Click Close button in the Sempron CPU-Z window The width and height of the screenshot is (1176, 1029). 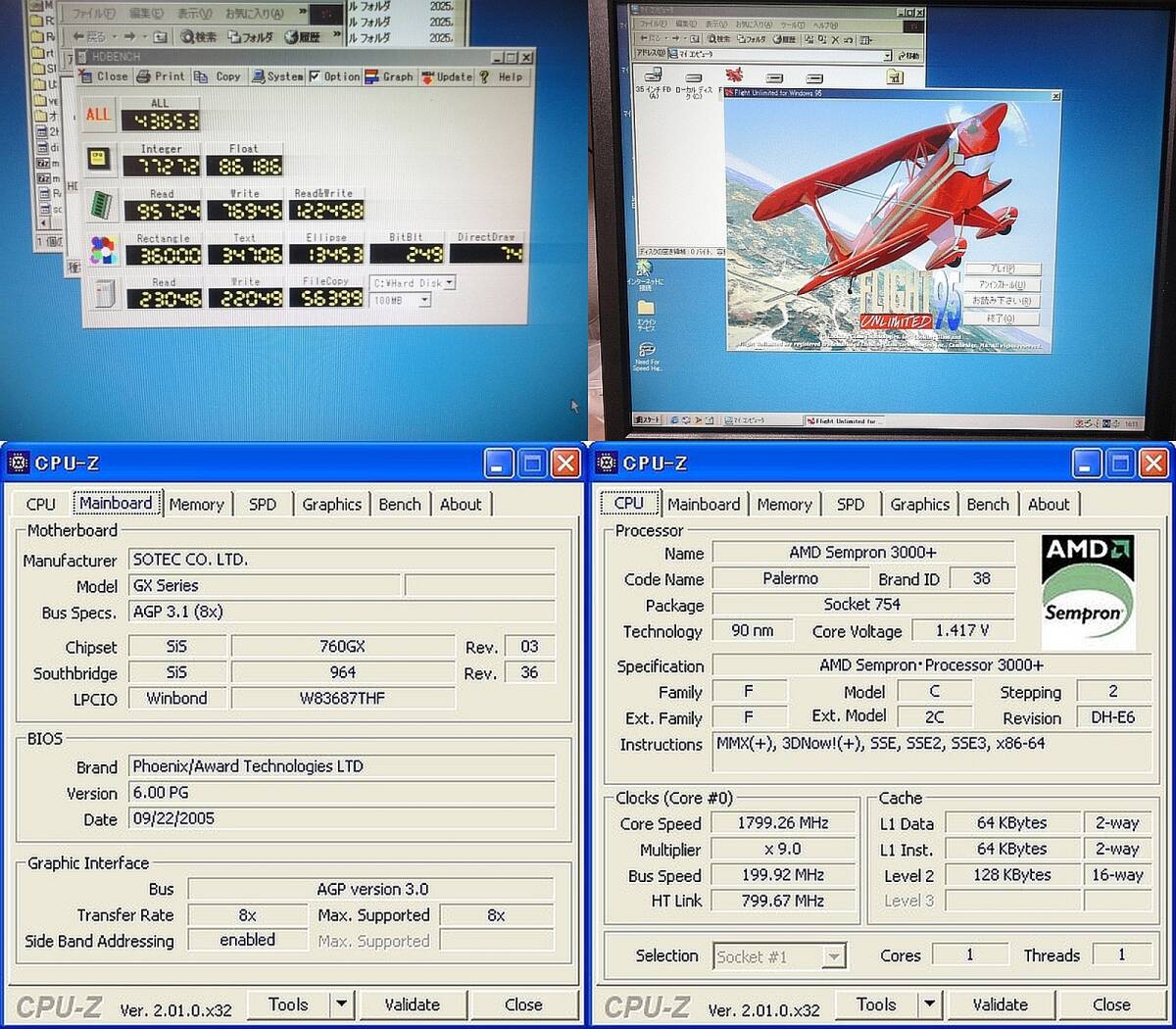pos(1110,1004)
